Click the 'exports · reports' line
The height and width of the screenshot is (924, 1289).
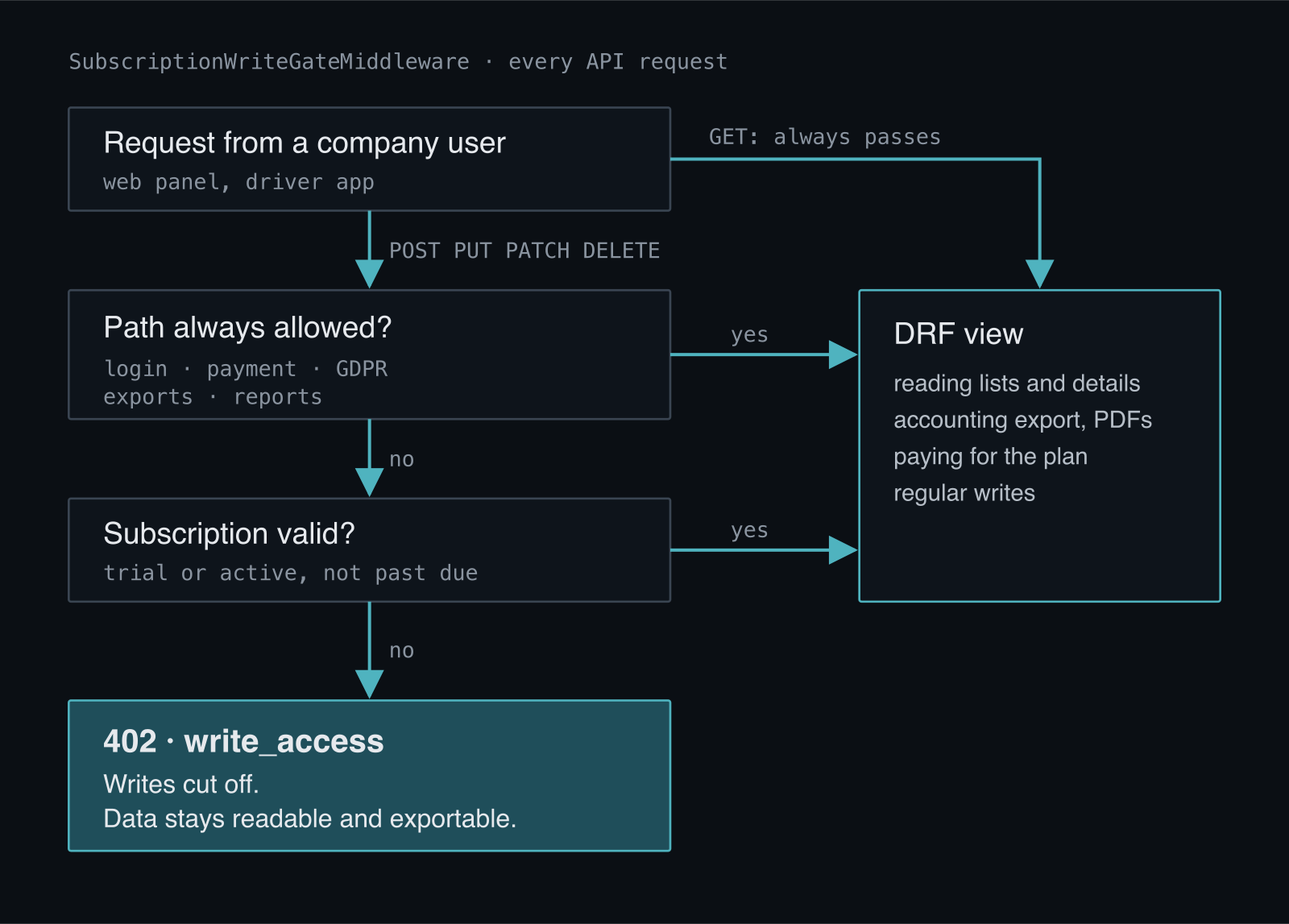click(213, 397)
